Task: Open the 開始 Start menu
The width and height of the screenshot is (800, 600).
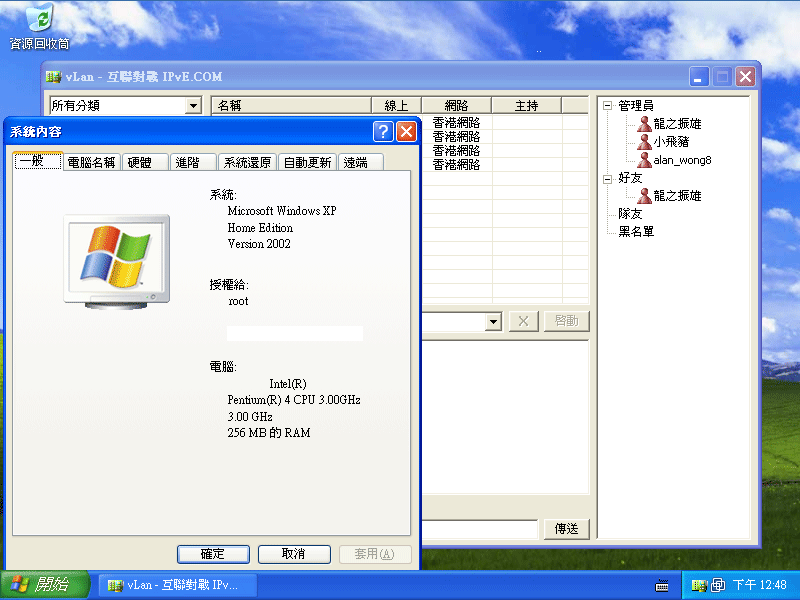Action: pos(45,585)
